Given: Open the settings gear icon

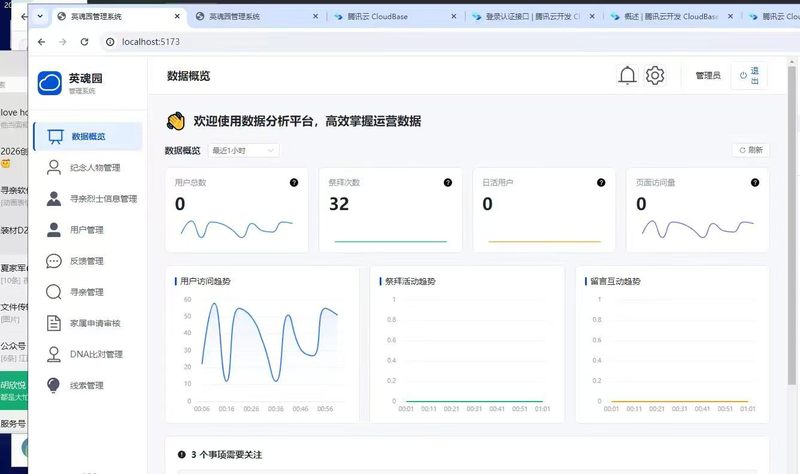Looking at the screenshot, I should tap(655, 76).
